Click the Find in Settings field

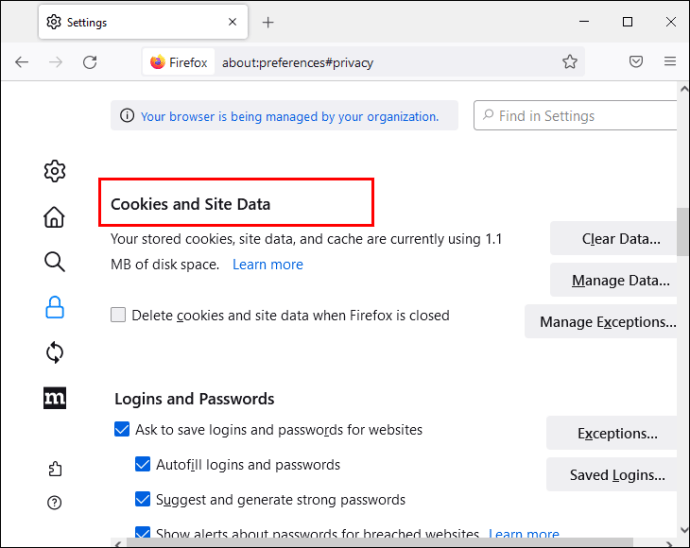pyautogui.click(x=576, y=115)
